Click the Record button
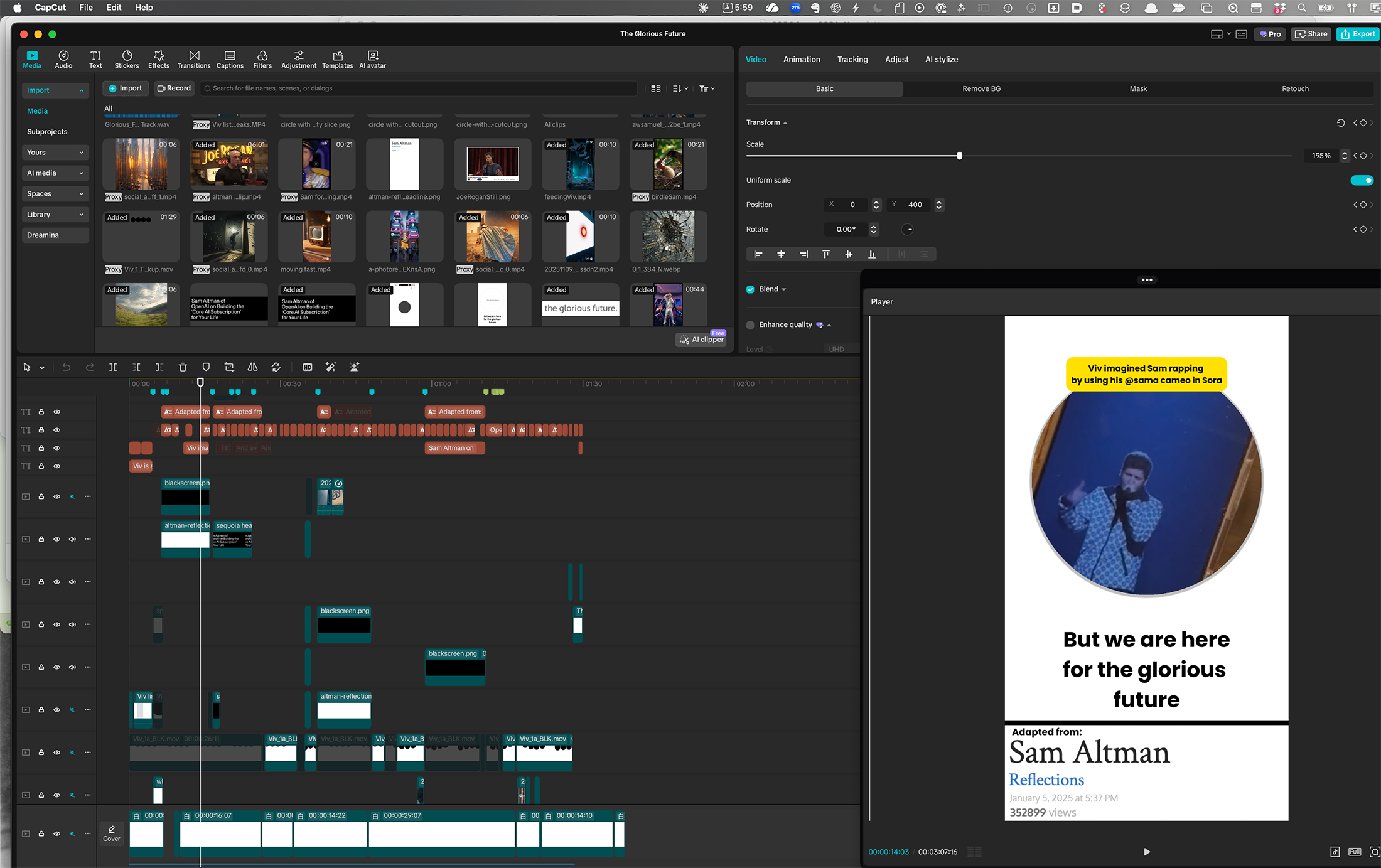Image resolution: width=1381 pixels, height=868 pixels. coord(174,88)
